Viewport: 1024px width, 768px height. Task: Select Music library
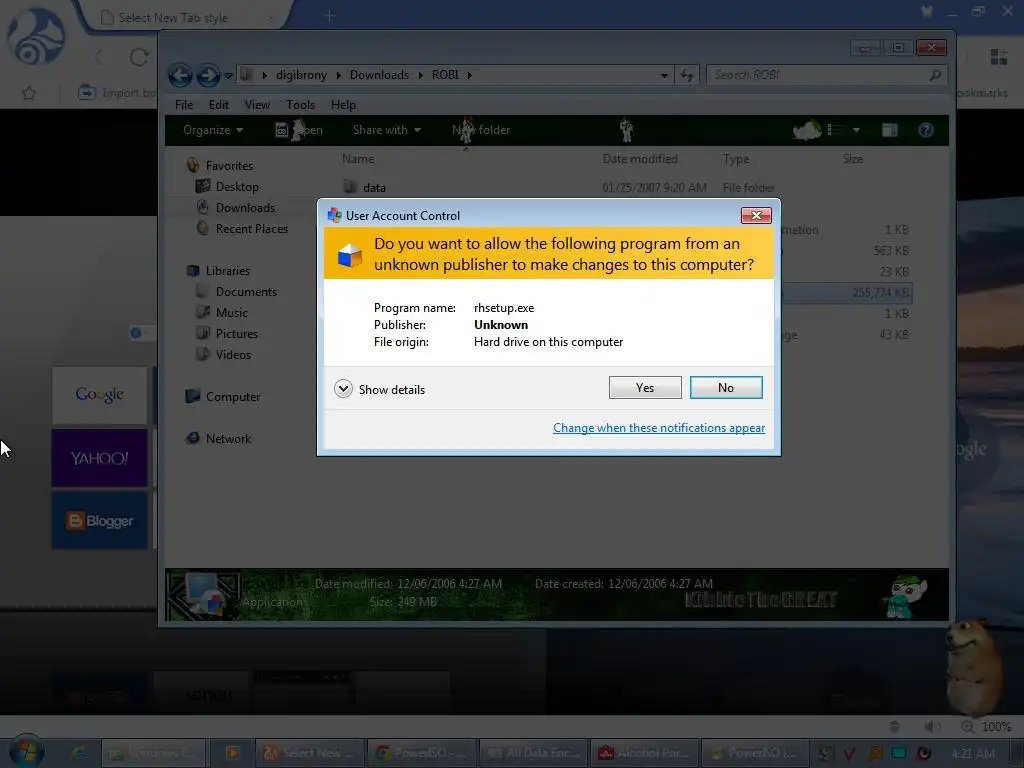point(222,313)
